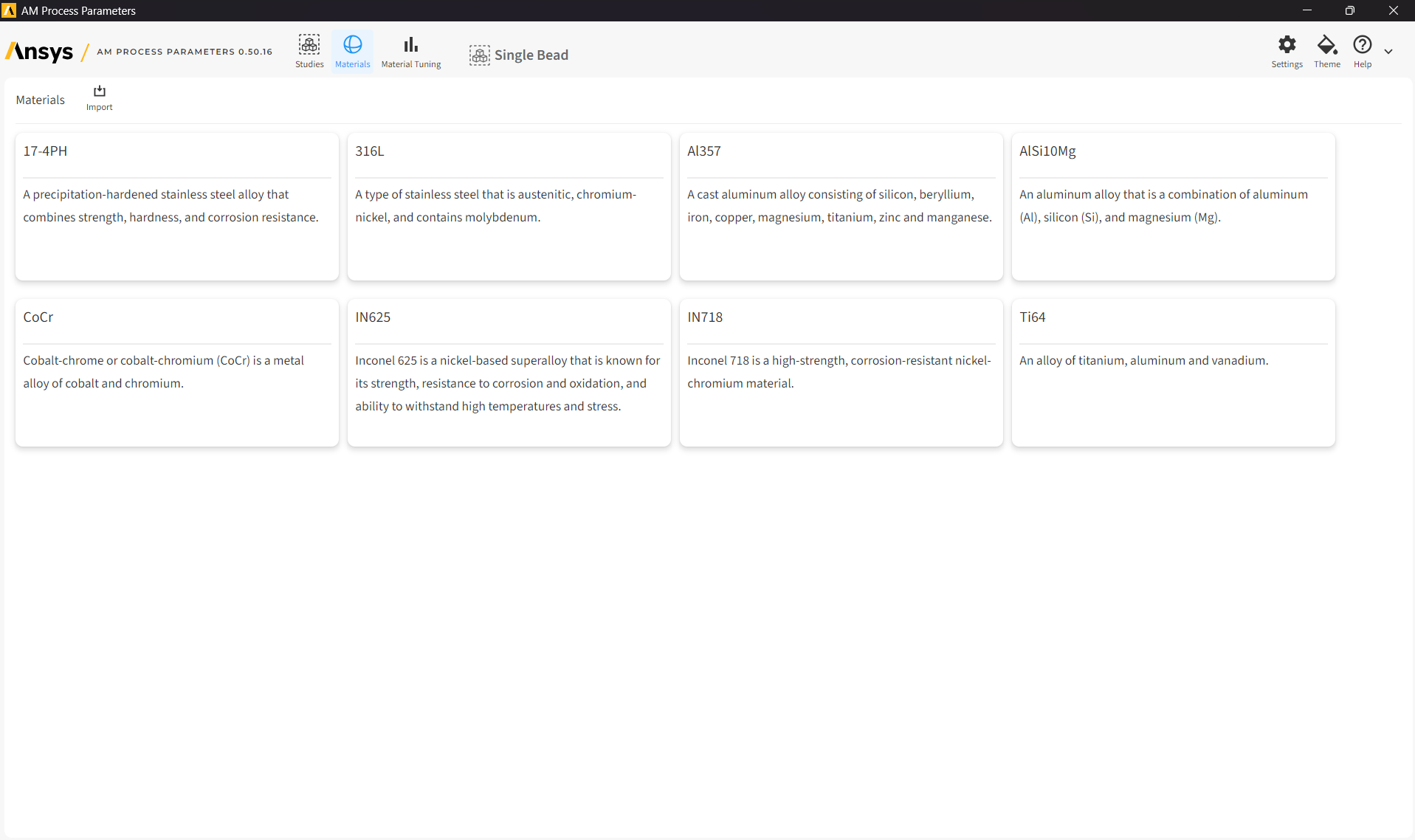Restore down the application window
The image size is (1415, 840).
pos(1350,10)
